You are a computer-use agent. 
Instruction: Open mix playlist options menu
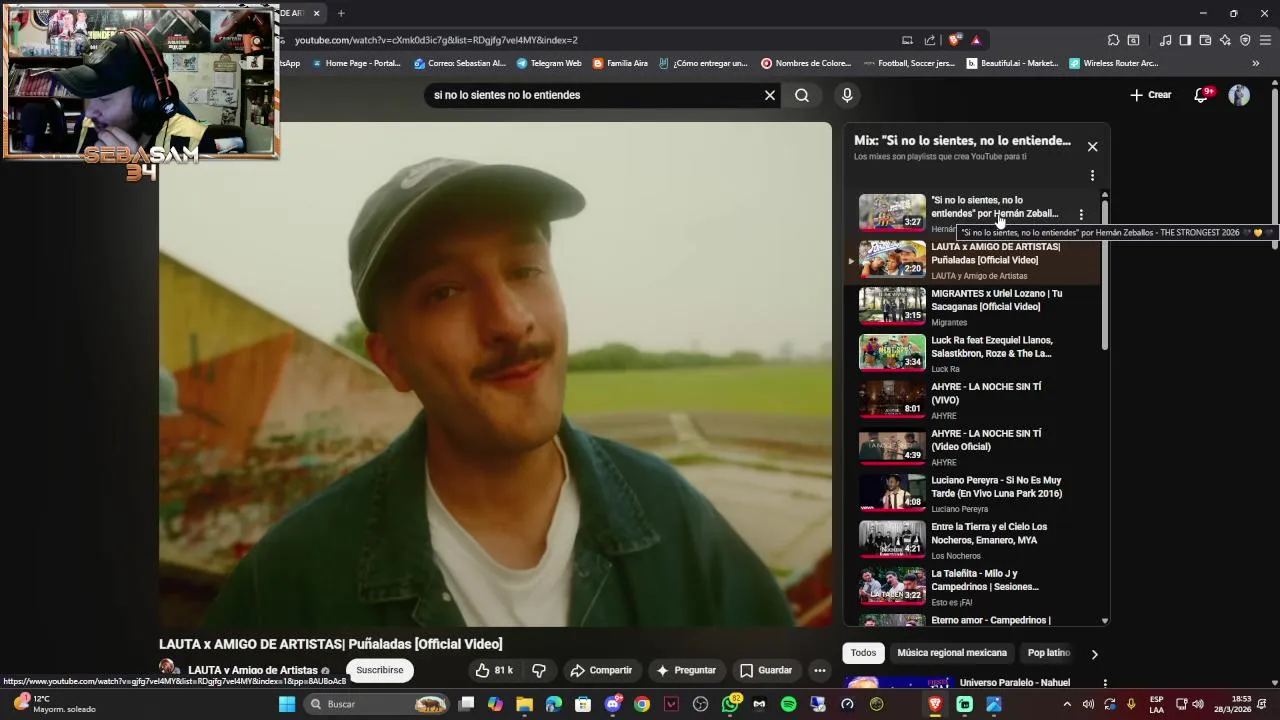click(1092, 175)
